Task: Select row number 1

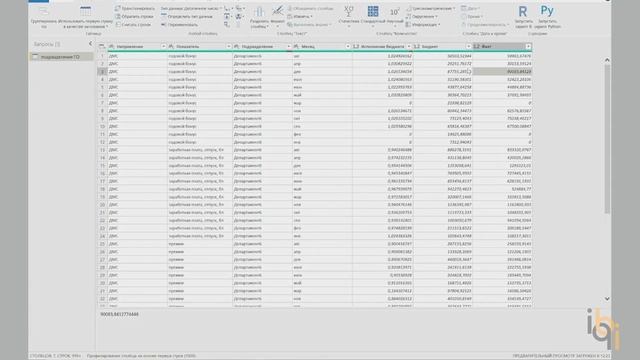Action: [x=102, y=56]
